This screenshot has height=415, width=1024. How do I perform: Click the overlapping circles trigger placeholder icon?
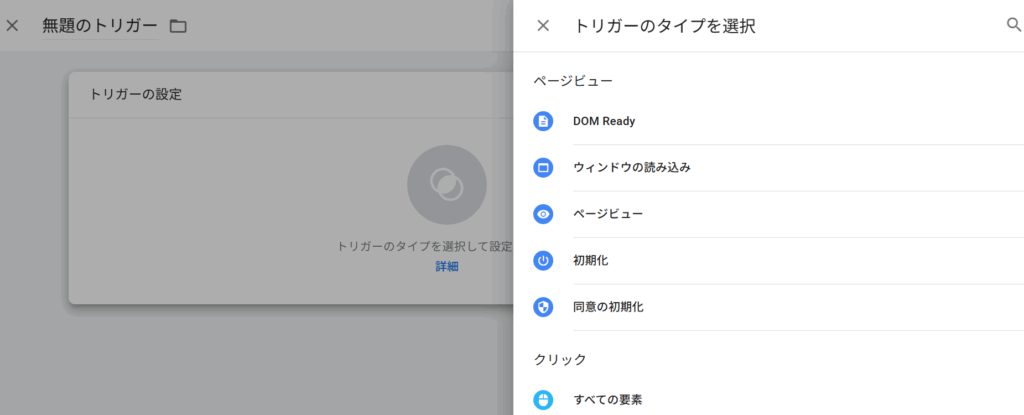point(446,184)
